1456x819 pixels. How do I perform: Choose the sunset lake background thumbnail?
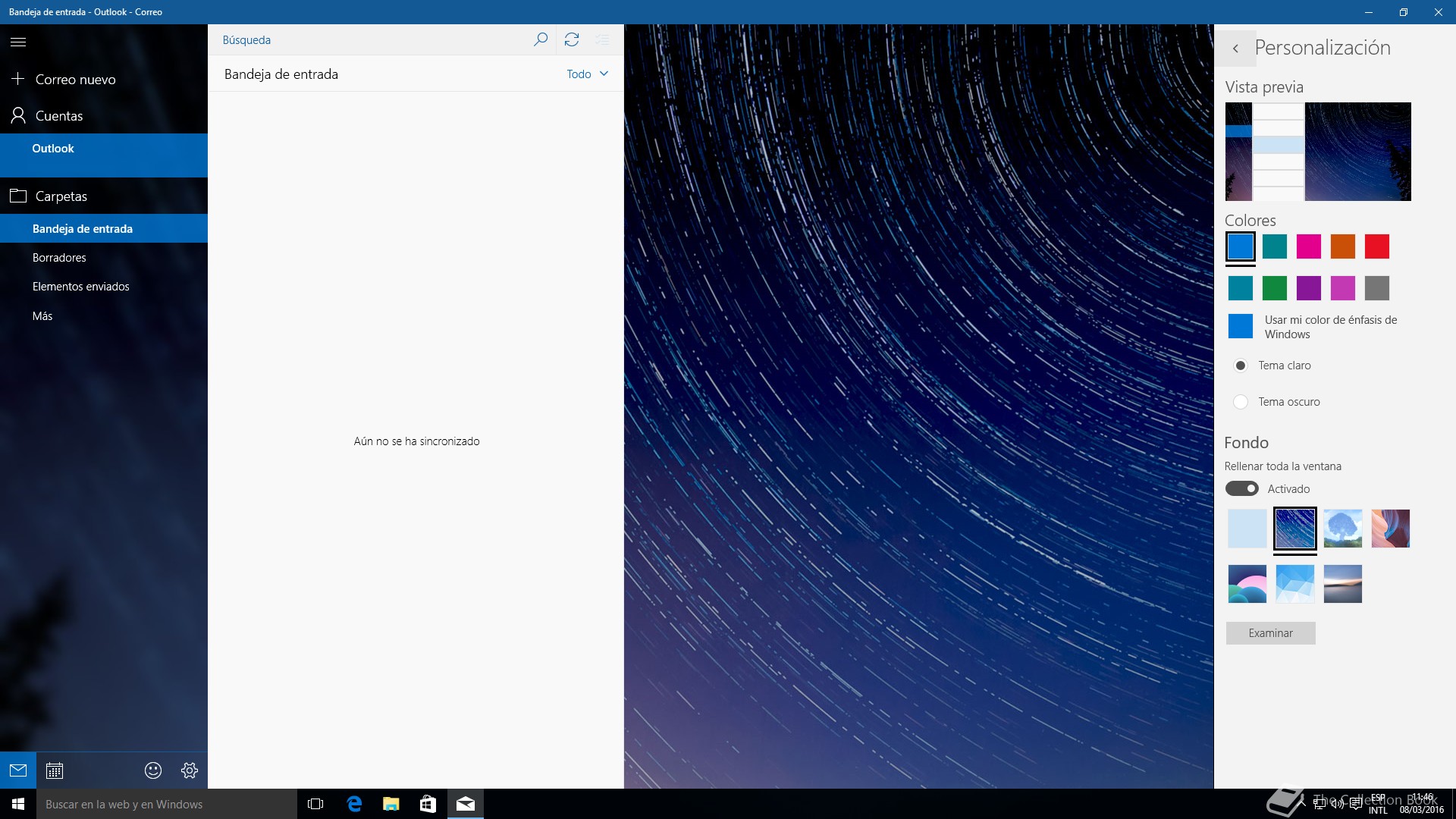1343,584
